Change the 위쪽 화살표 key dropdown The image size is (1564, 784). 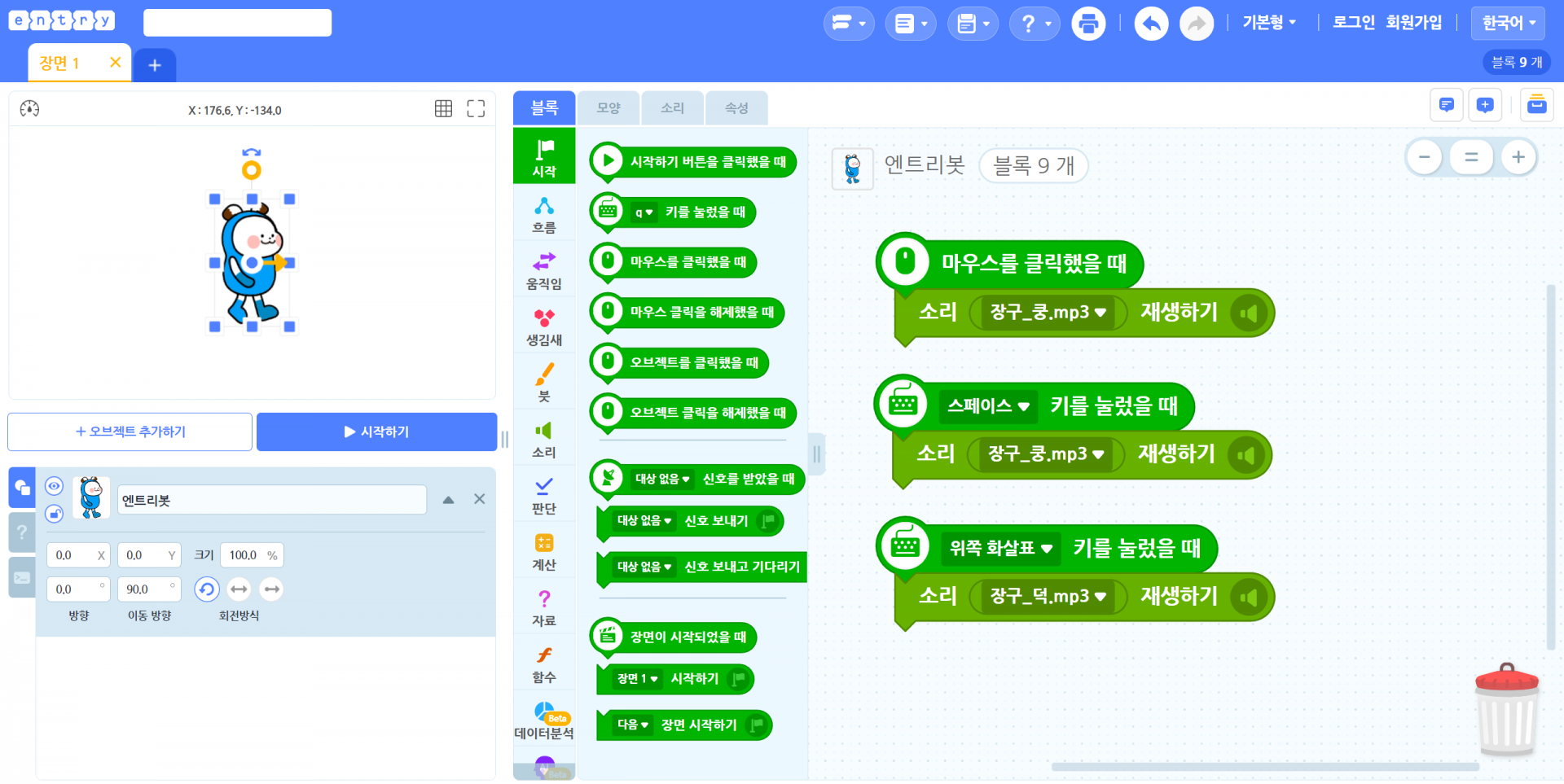[x=1001, y=549]
